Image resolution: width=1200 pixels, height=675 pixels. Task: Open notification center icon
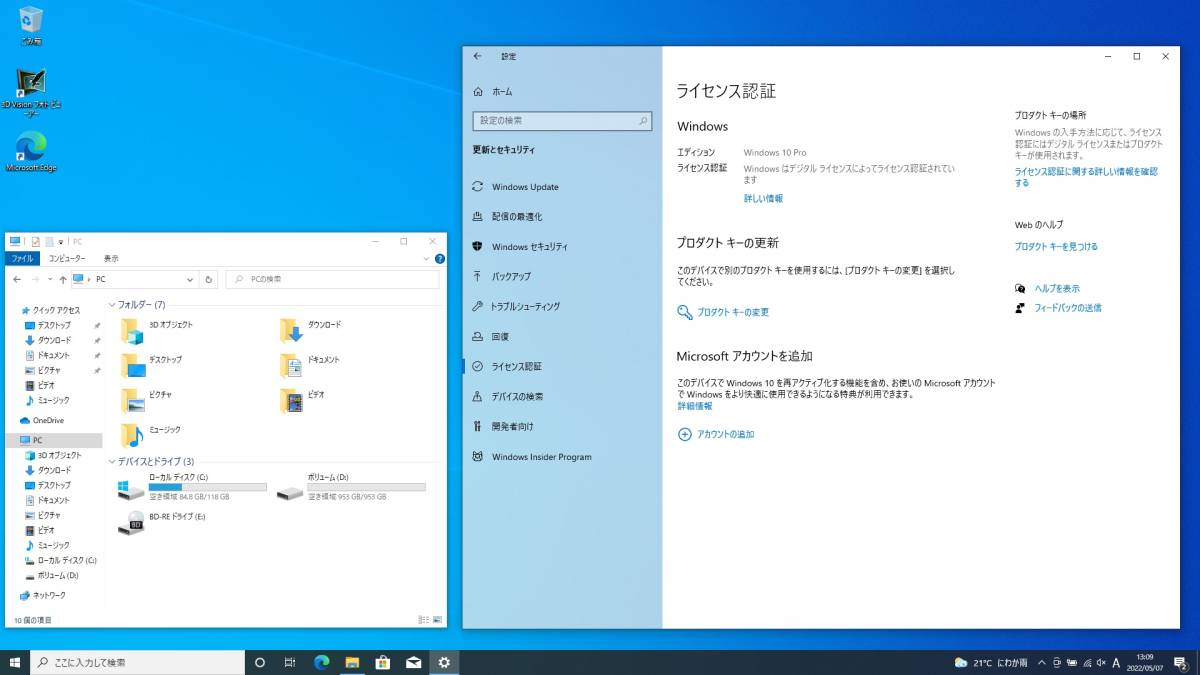[x=1183, y=662]
